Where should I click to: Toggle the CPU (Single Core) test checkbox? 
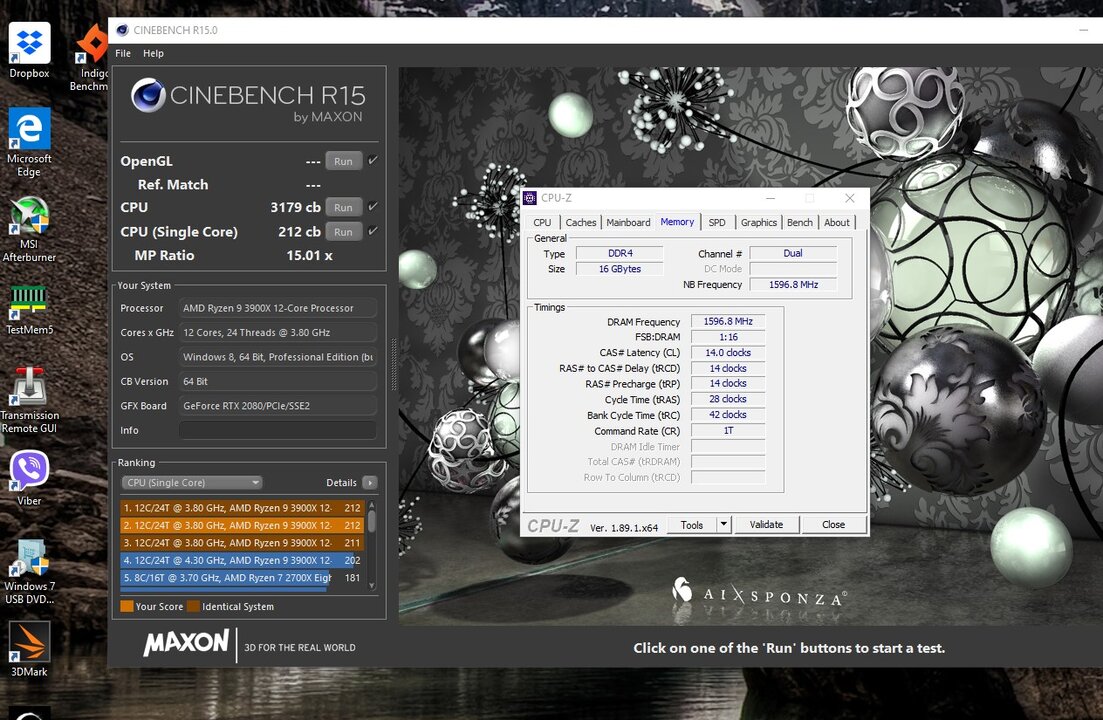coord(373,231)
